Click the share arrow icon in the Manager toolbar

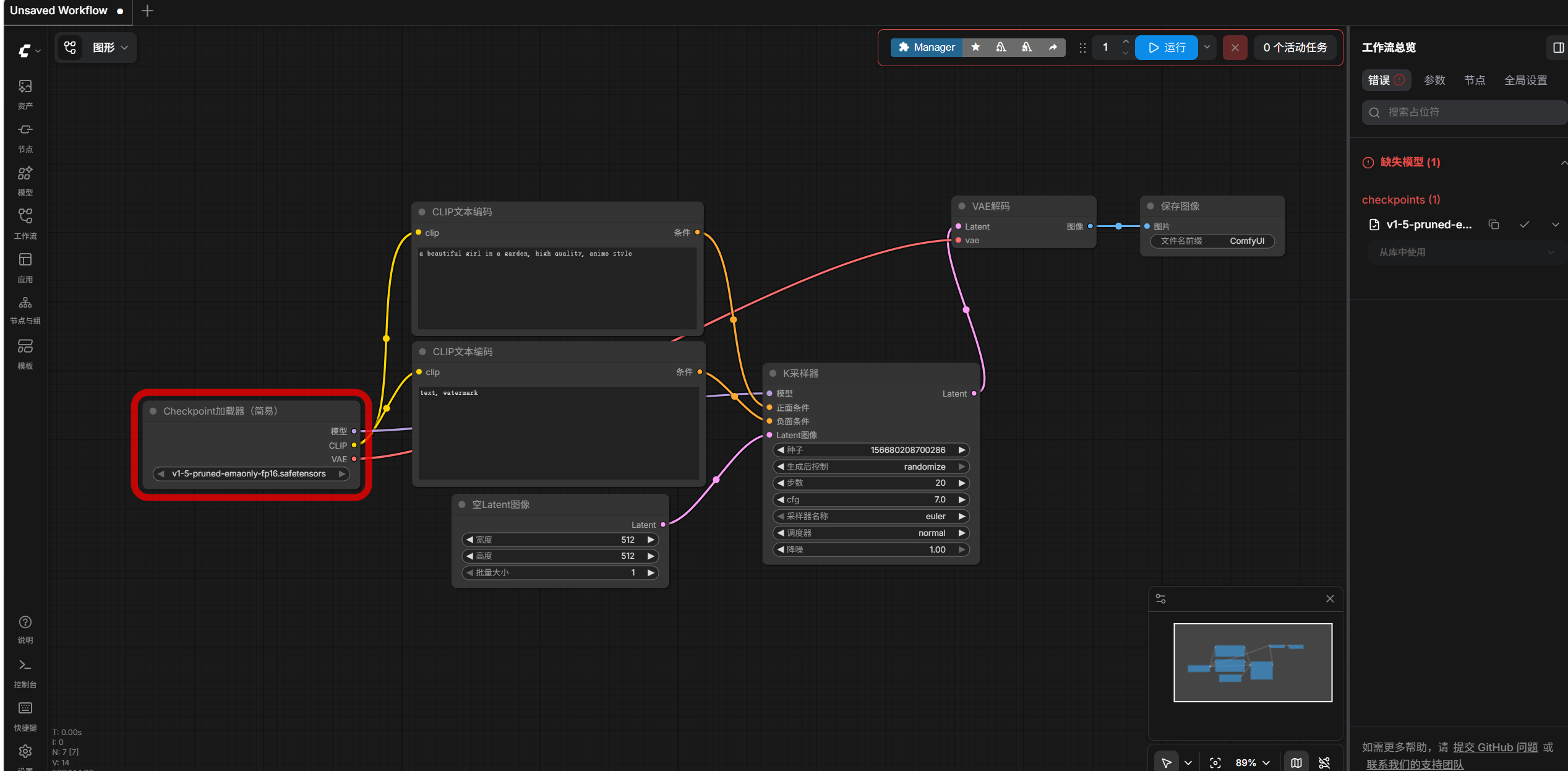(x=1053, y=47)
